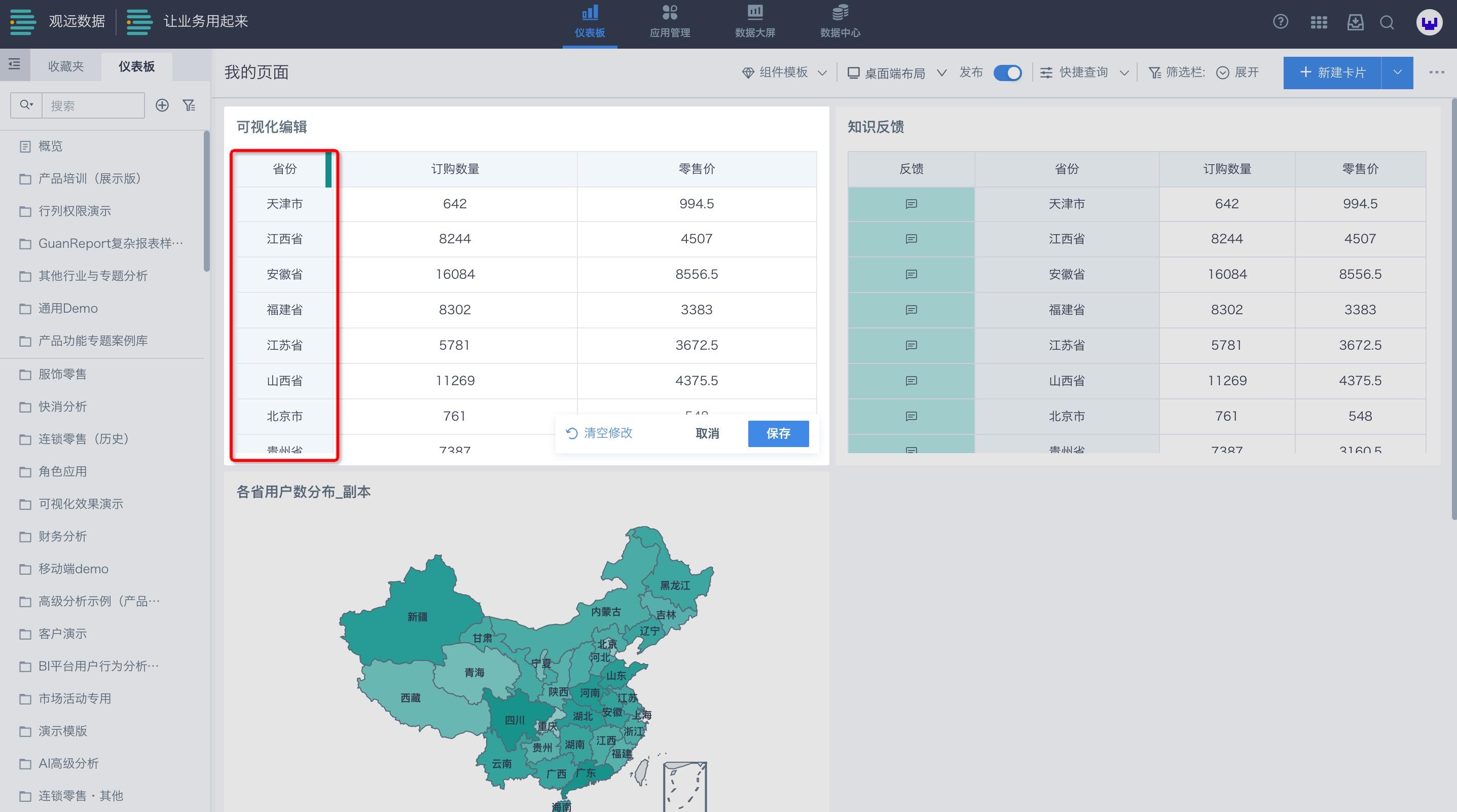This screenshot has width=1457, height=812.
Task: Open the help question-mark icon
Action: (1281, 22)
